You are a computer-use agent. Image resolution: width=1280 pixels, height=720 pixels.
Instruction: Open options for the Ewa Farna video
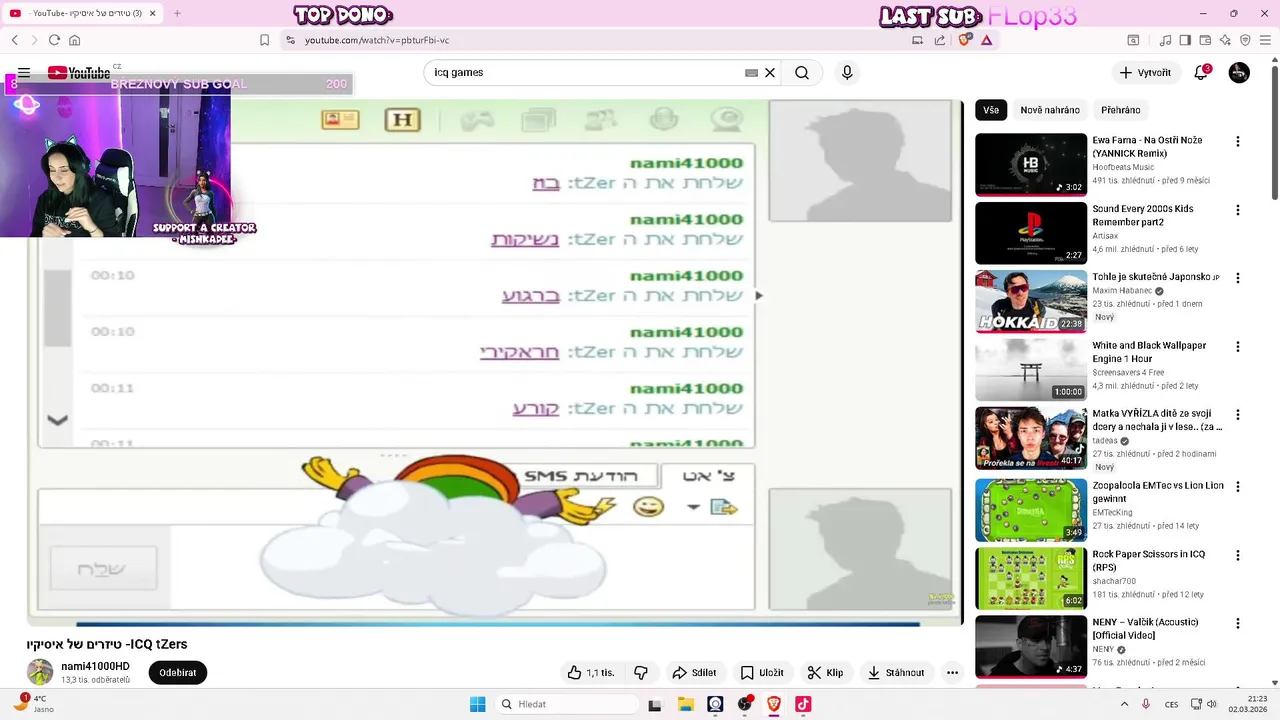[x=1238, y=142]
